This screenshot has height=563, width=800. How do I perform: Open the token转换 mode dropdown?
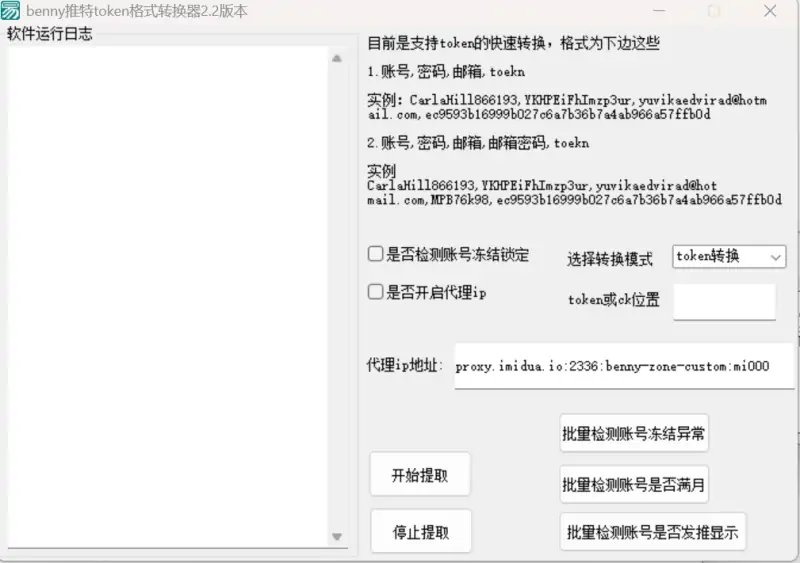(729, 257)
